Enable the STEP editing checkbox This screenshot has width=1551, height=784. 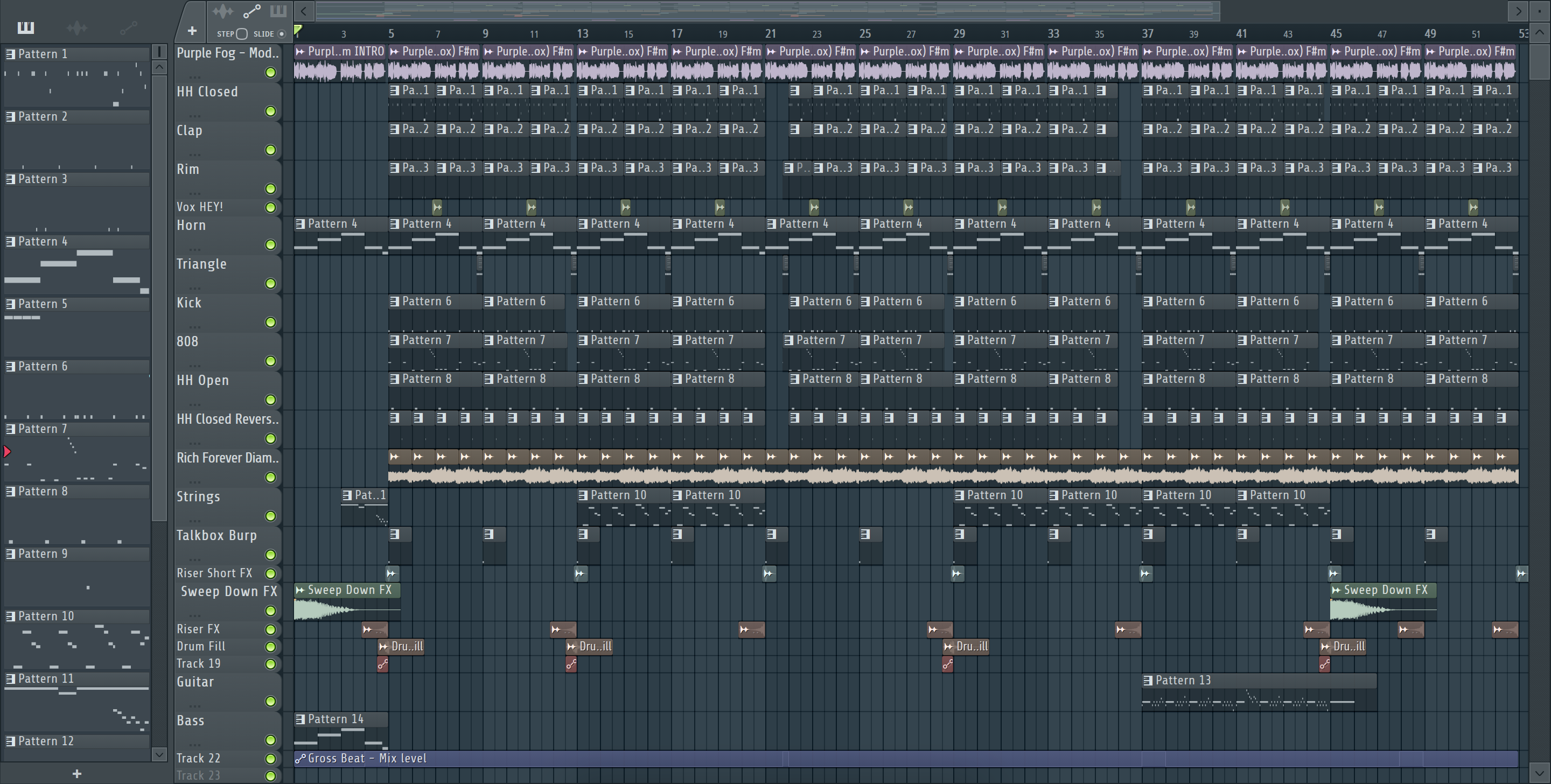[242, 34]
